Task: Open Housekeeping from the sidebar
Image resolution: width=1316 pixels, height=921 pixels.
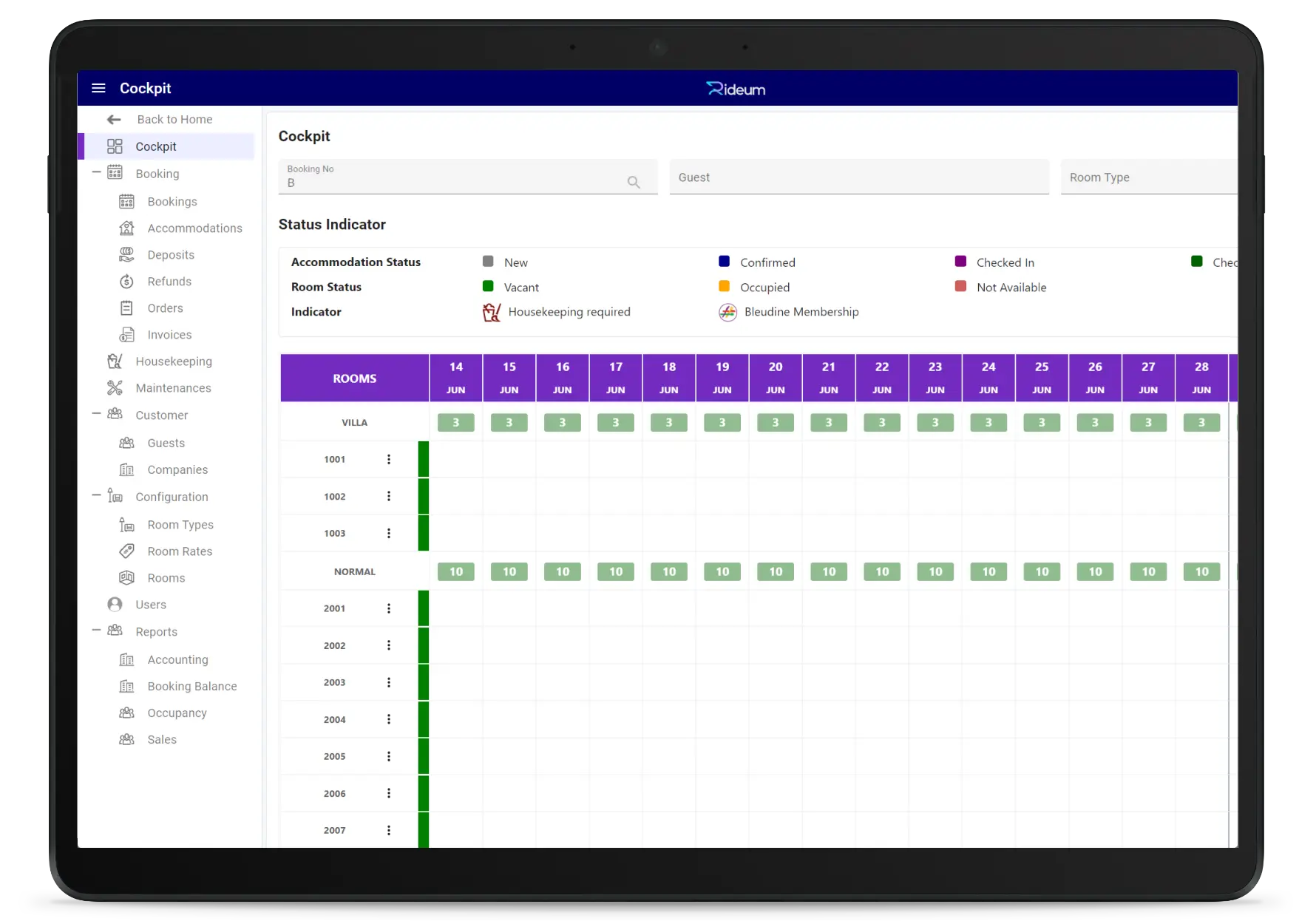Action: pyautogui.click(x=173, y=361)
